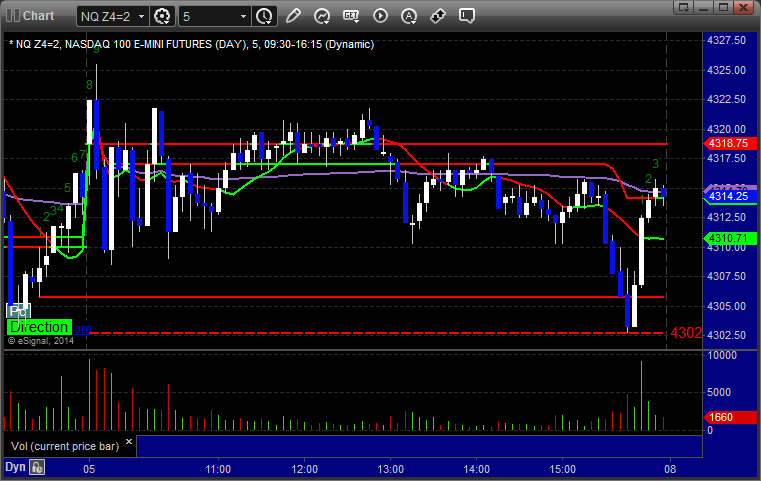Image resolution: width=761 pixels, height=481 pixels.
Task: Click the Chart window title text
Action: click(x=38, y=16)
